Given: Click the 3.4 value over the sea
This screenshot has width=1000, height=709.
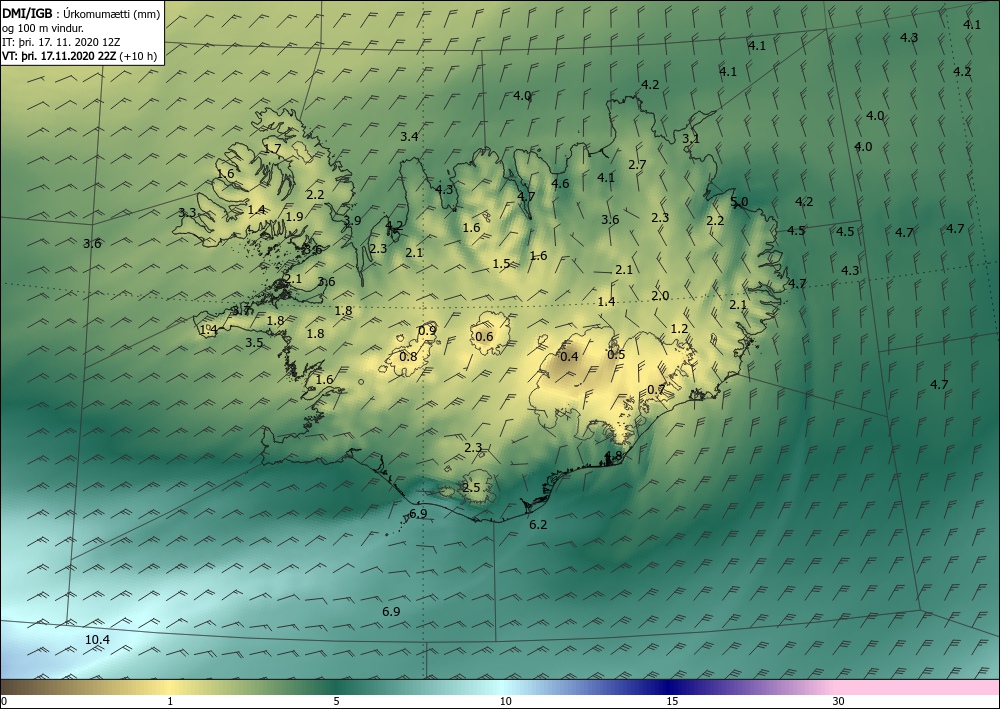Looking at the screenshot, I should [409, 136].
